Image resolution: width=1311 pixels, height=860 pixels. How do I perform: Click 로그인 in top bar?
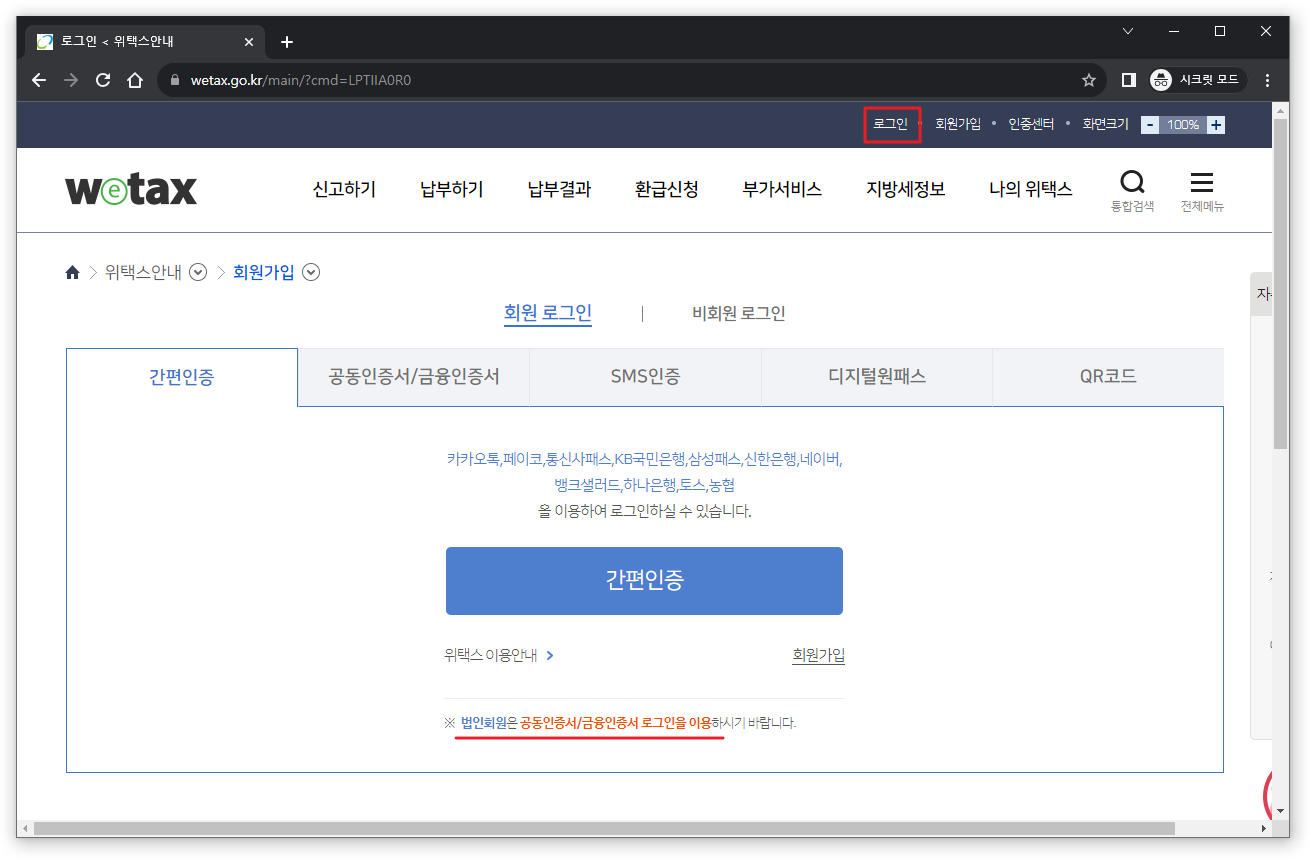pyautogui.click(x=891, y=124)
